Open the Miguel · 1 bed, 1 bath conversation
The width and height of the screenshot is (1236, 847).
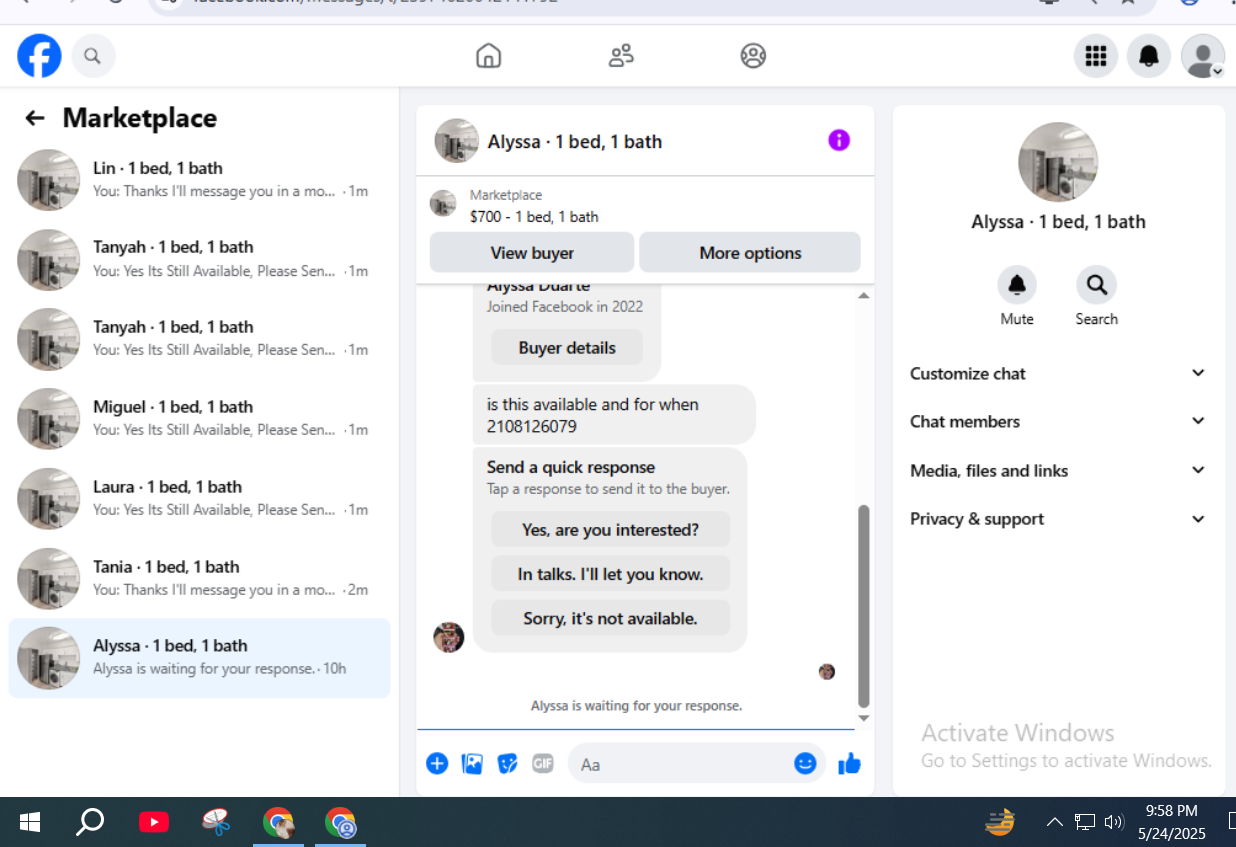(199, 418)
